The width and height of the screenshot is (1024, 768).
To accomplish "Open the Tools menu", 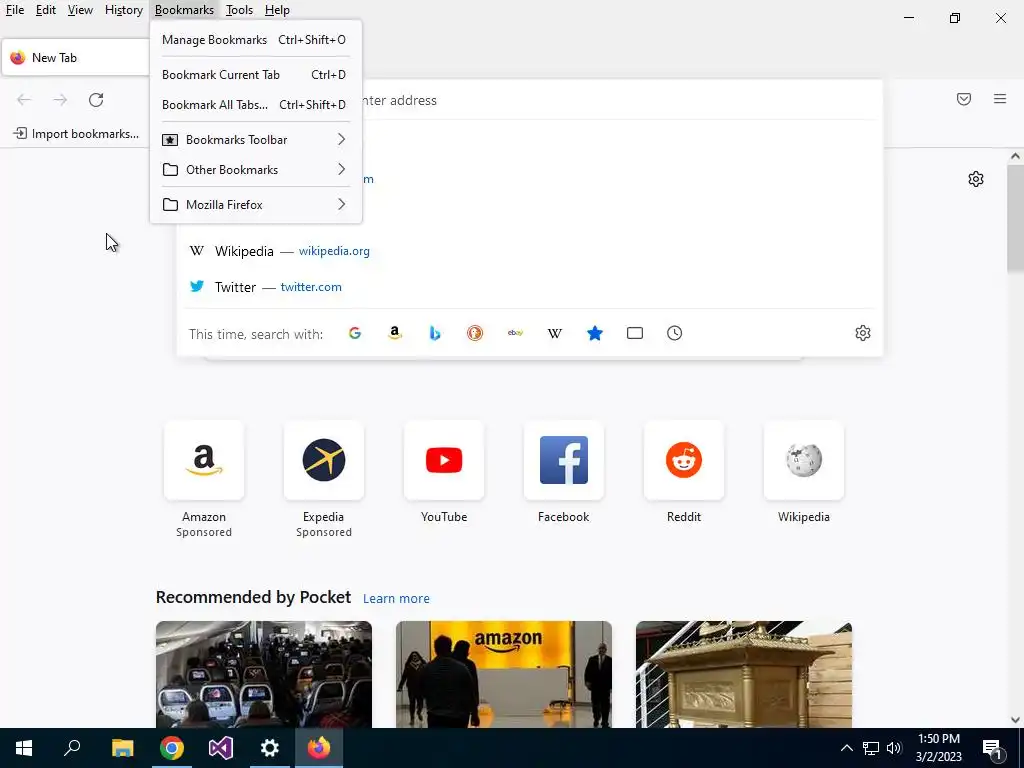I will click(x=239, y=10).
